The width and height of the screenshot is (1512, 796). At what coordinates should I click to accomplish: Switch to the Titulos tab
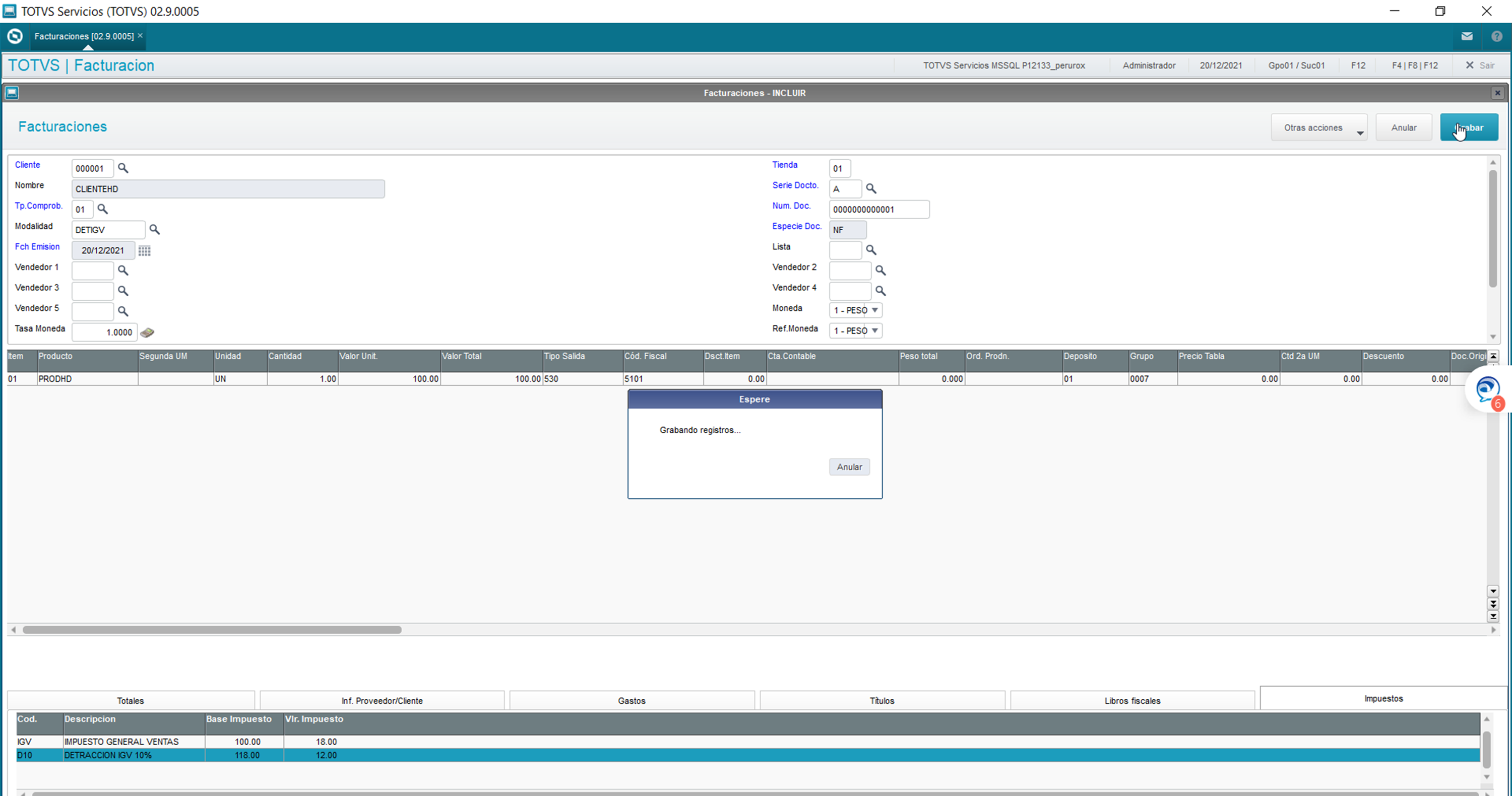(881, 700)
